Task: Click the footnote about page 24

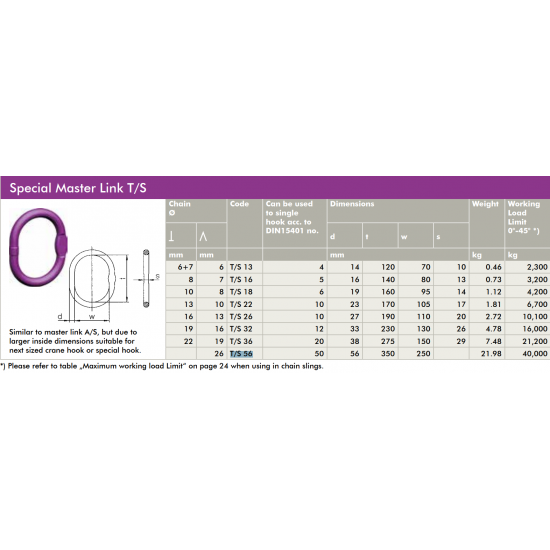Action: tap(162, 366)
